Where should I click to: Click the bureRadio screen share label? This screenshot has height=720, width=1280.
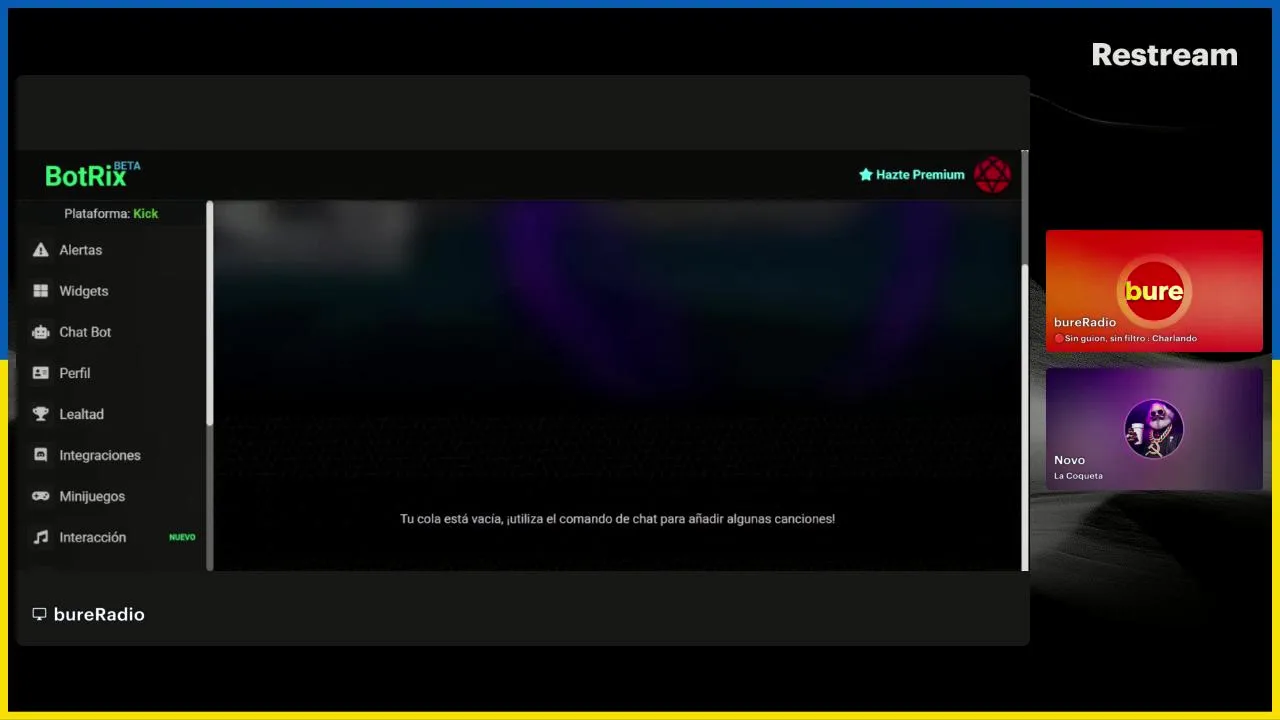pyautogui.click(x=99, y=614)
